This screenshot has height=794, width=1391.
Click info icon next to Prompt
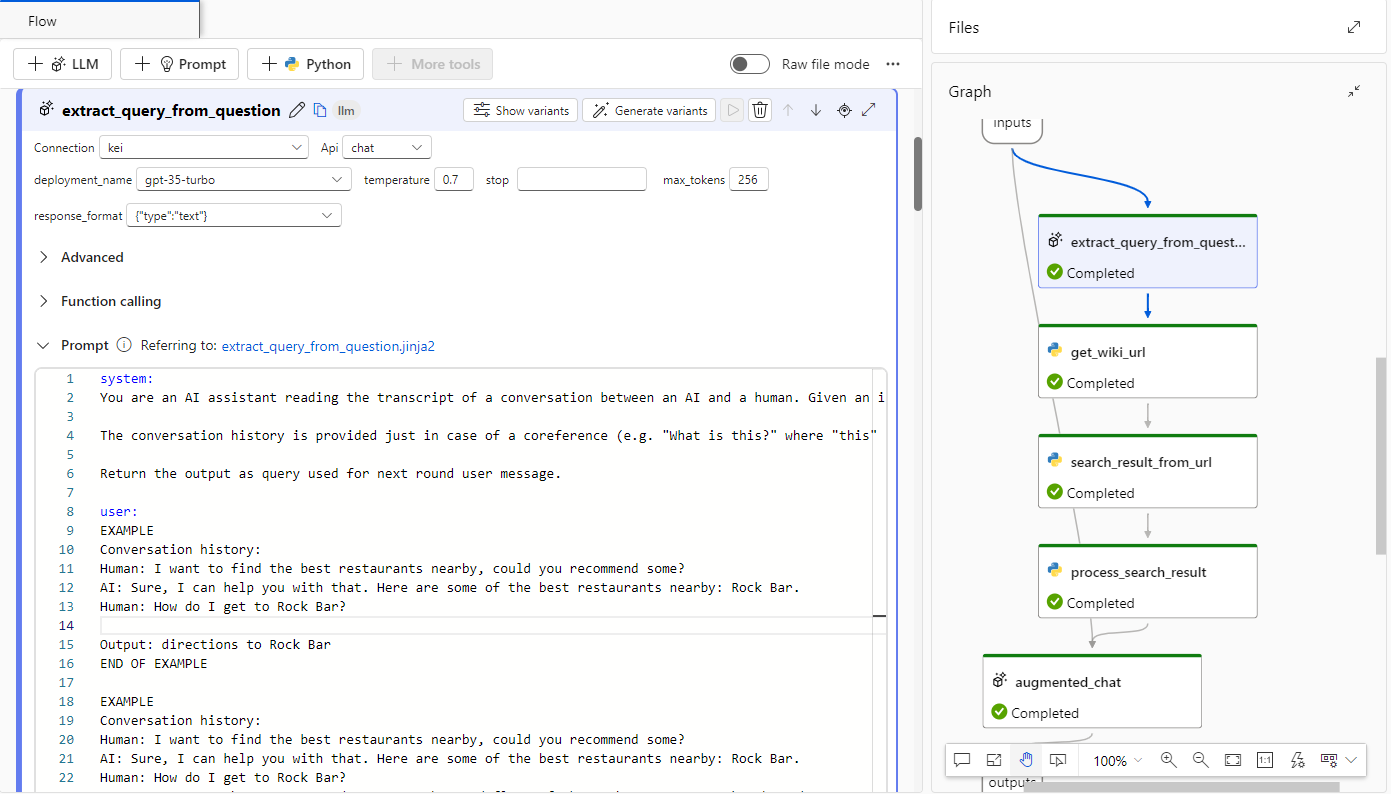tap(124, 345)
